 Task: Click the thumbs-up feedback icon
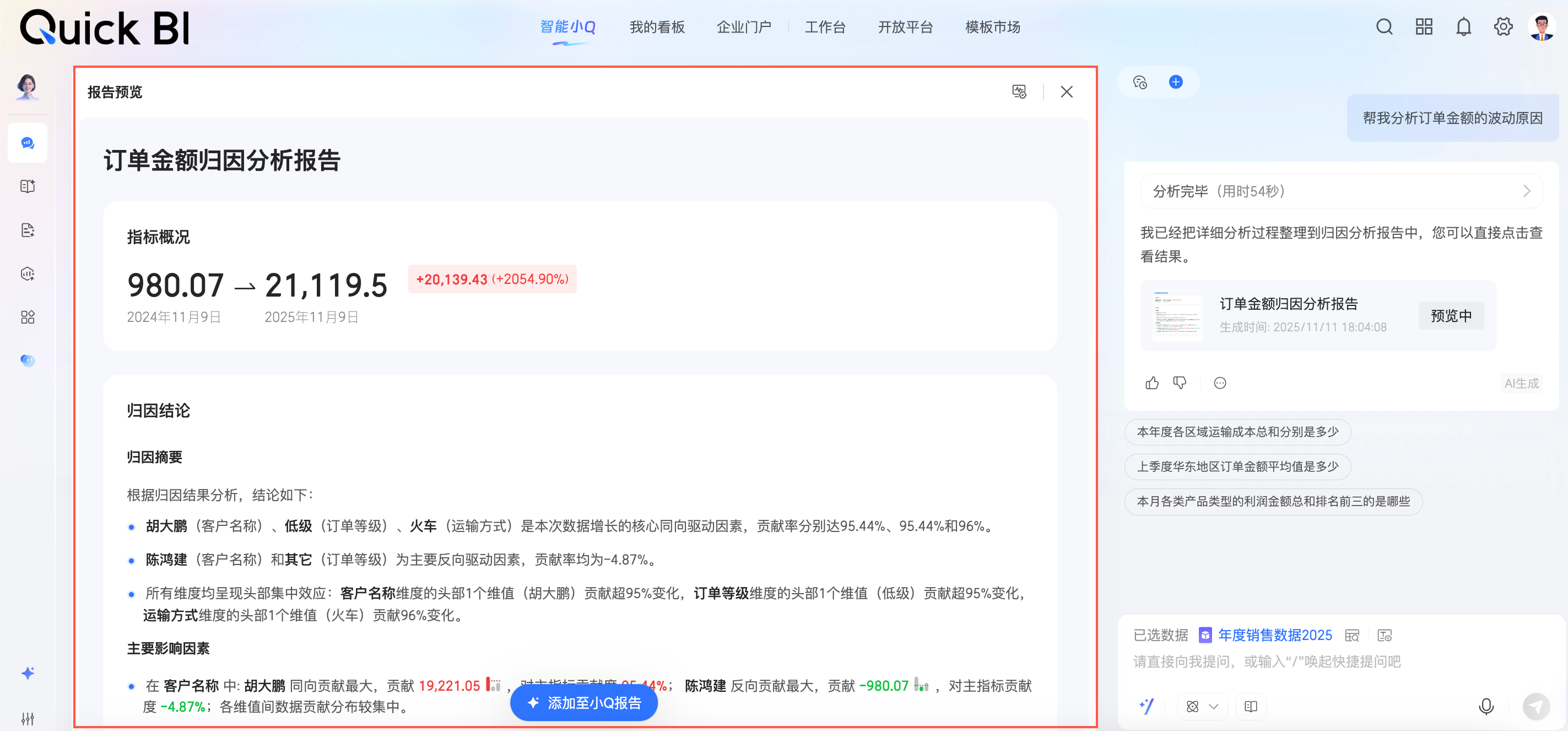tap(1151, 383)
